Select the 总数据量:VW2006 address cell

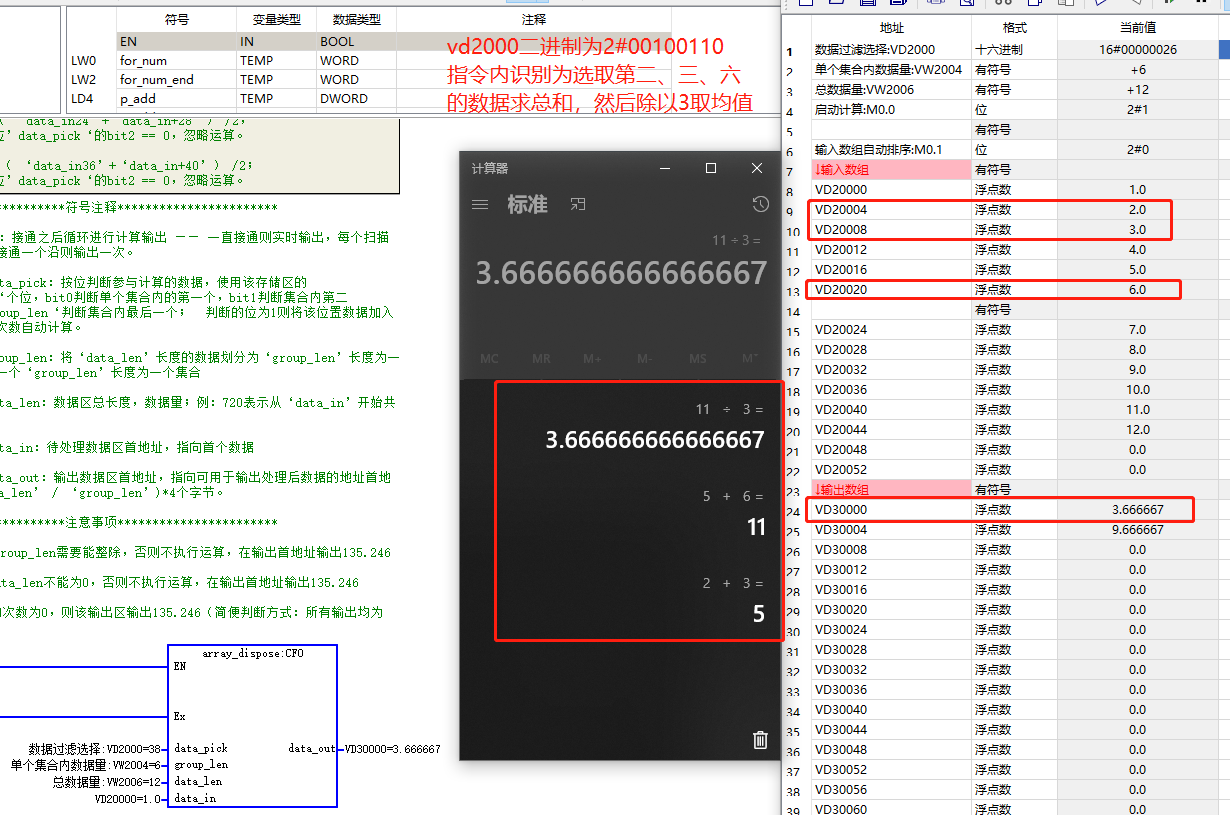pyautogui.click(x=891, y=89)
